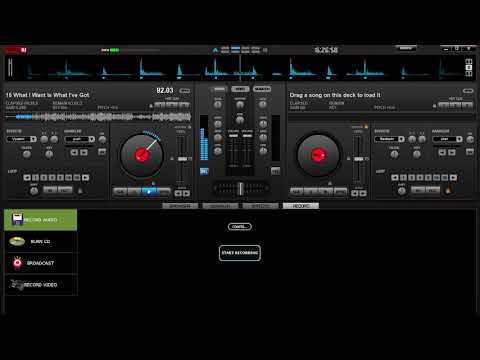Viewport: 480px width, 360px height.
Task: Click the left deck loop double arrow
Action: click(86, 178)
